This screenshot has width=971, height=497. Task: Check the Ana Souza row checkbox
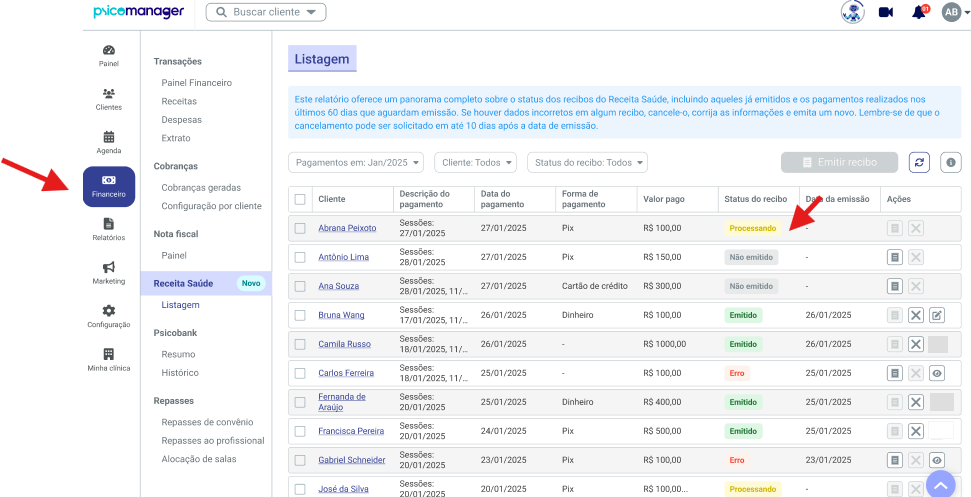[300, 287]
